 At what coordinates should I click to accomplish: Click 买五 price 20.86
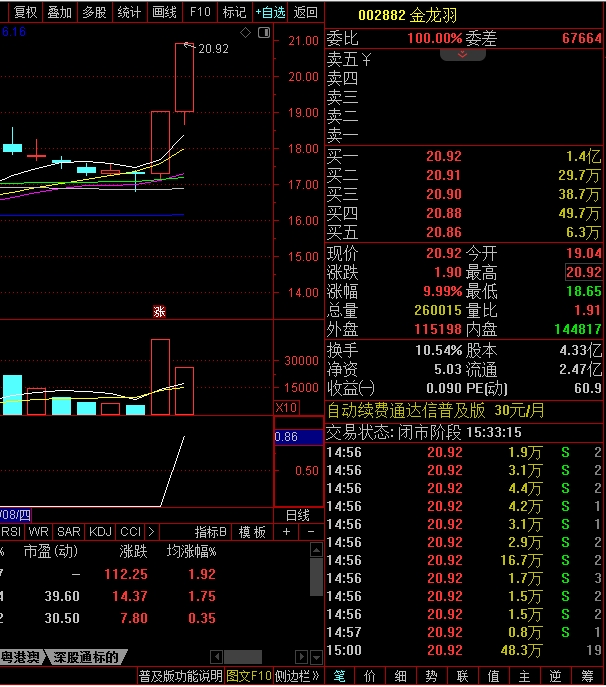(x=444, y=232)
